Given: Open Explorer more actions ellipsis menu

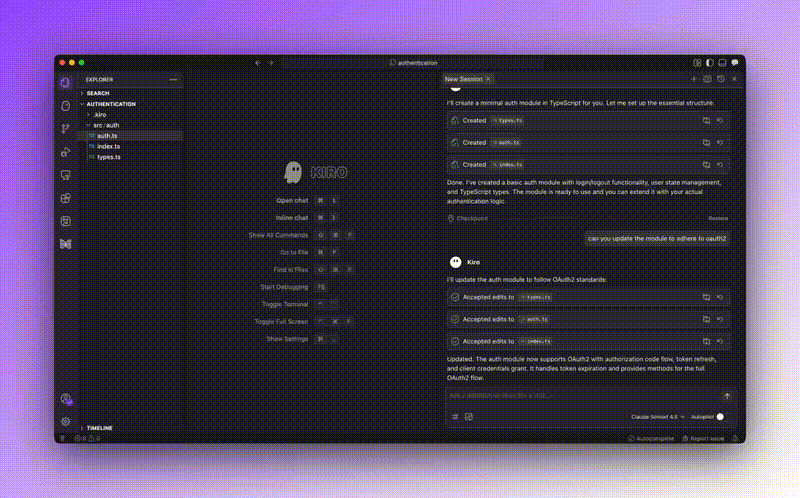Looking at the screenshot, I should [x=173, y=80].
